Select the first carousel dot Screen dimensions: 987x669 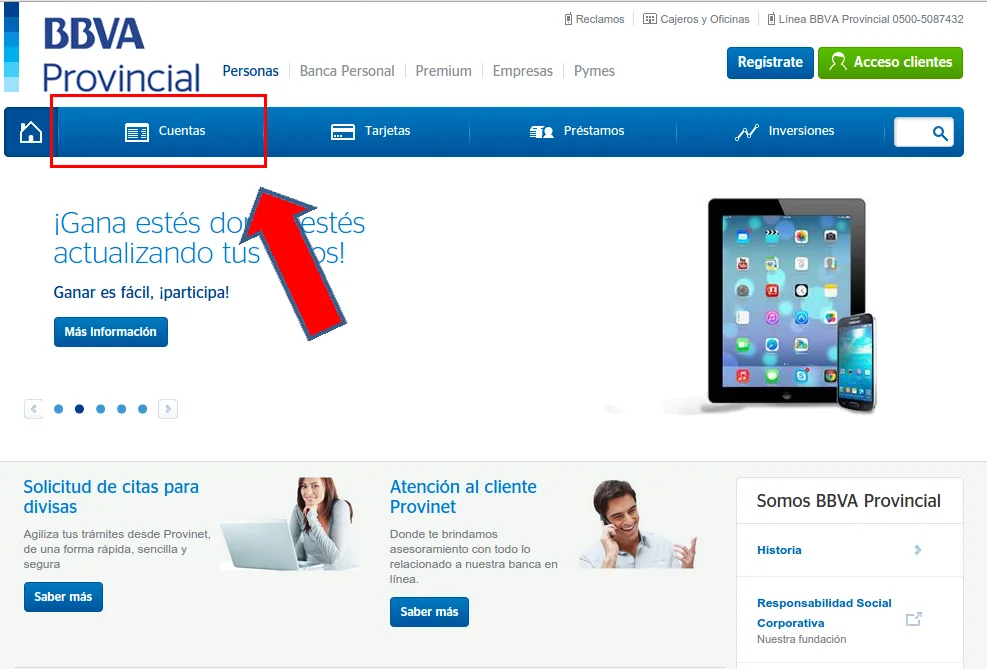tap(59, 409)
